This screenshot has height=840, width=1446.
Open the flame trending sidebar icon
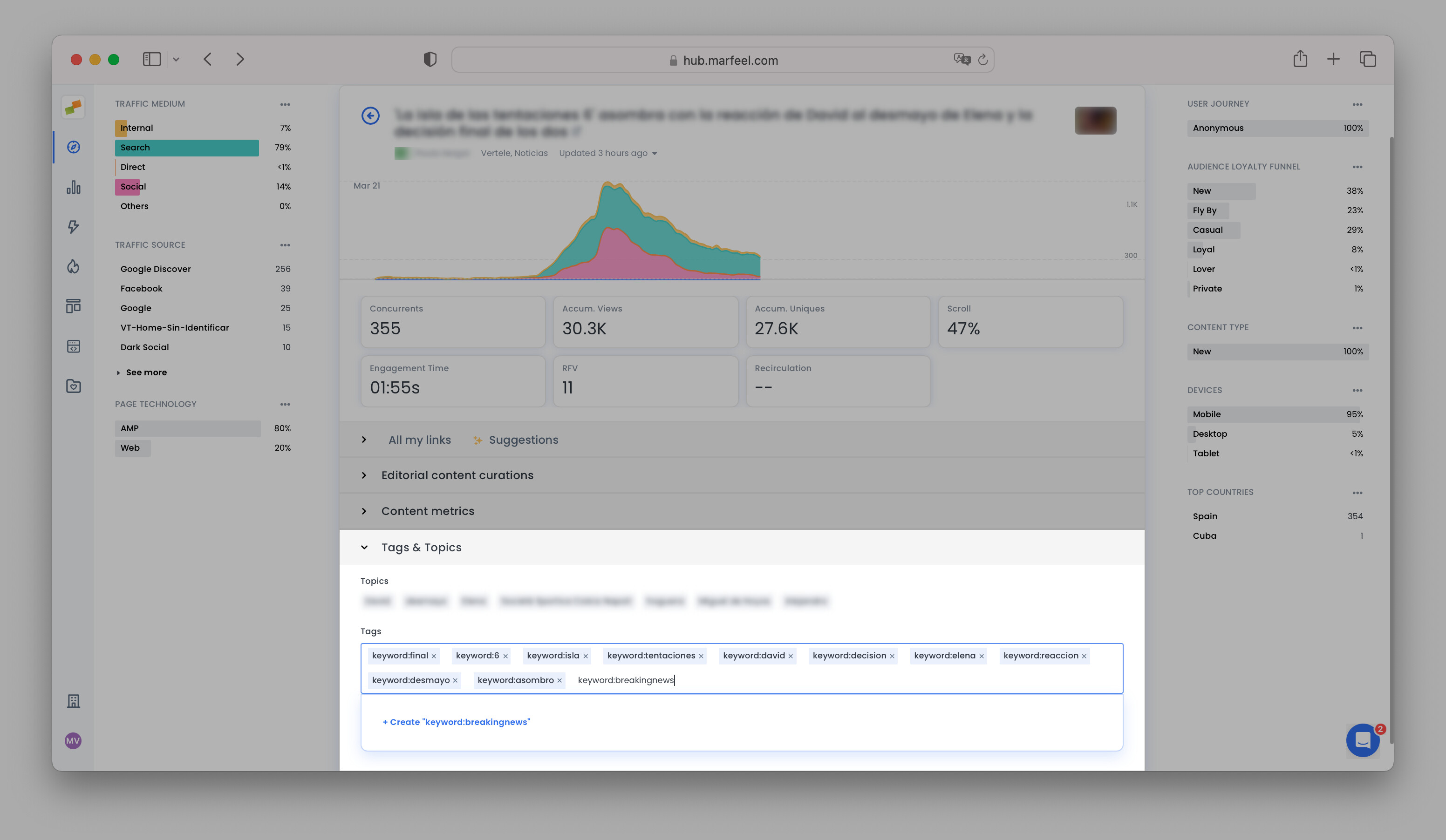pos(74,267)
